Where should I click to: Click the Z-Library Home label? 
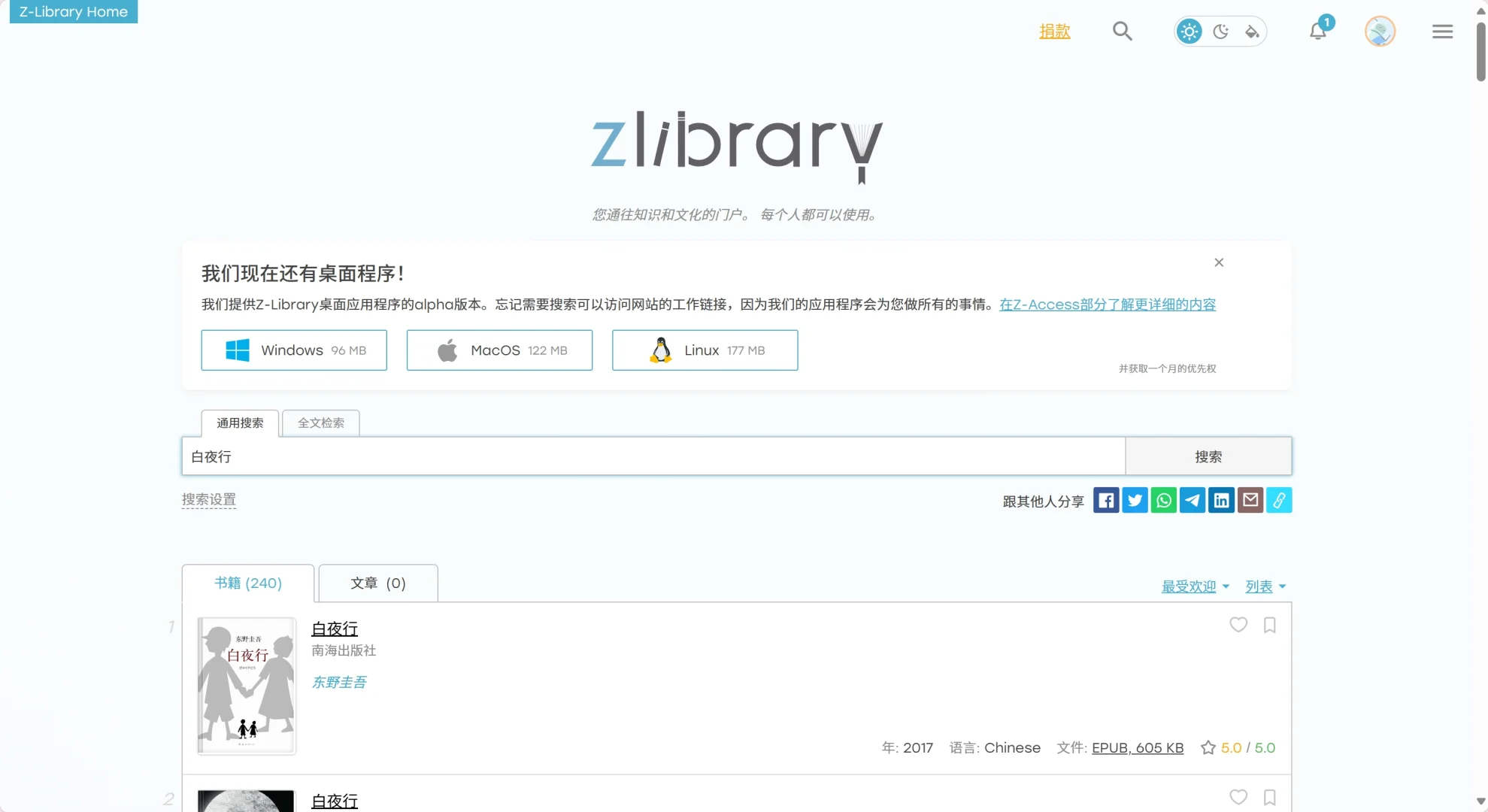(x=74, y=11)
